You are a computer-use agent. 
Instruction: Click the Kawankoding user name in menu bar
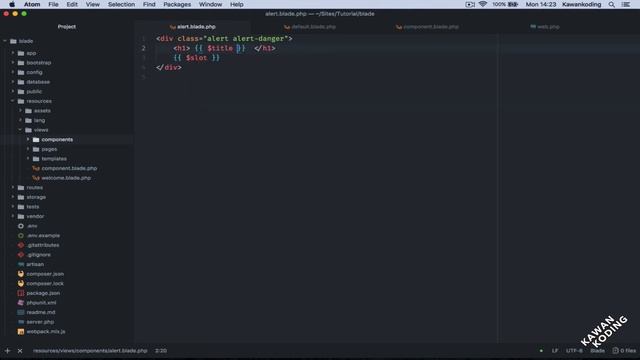[582, 4]
